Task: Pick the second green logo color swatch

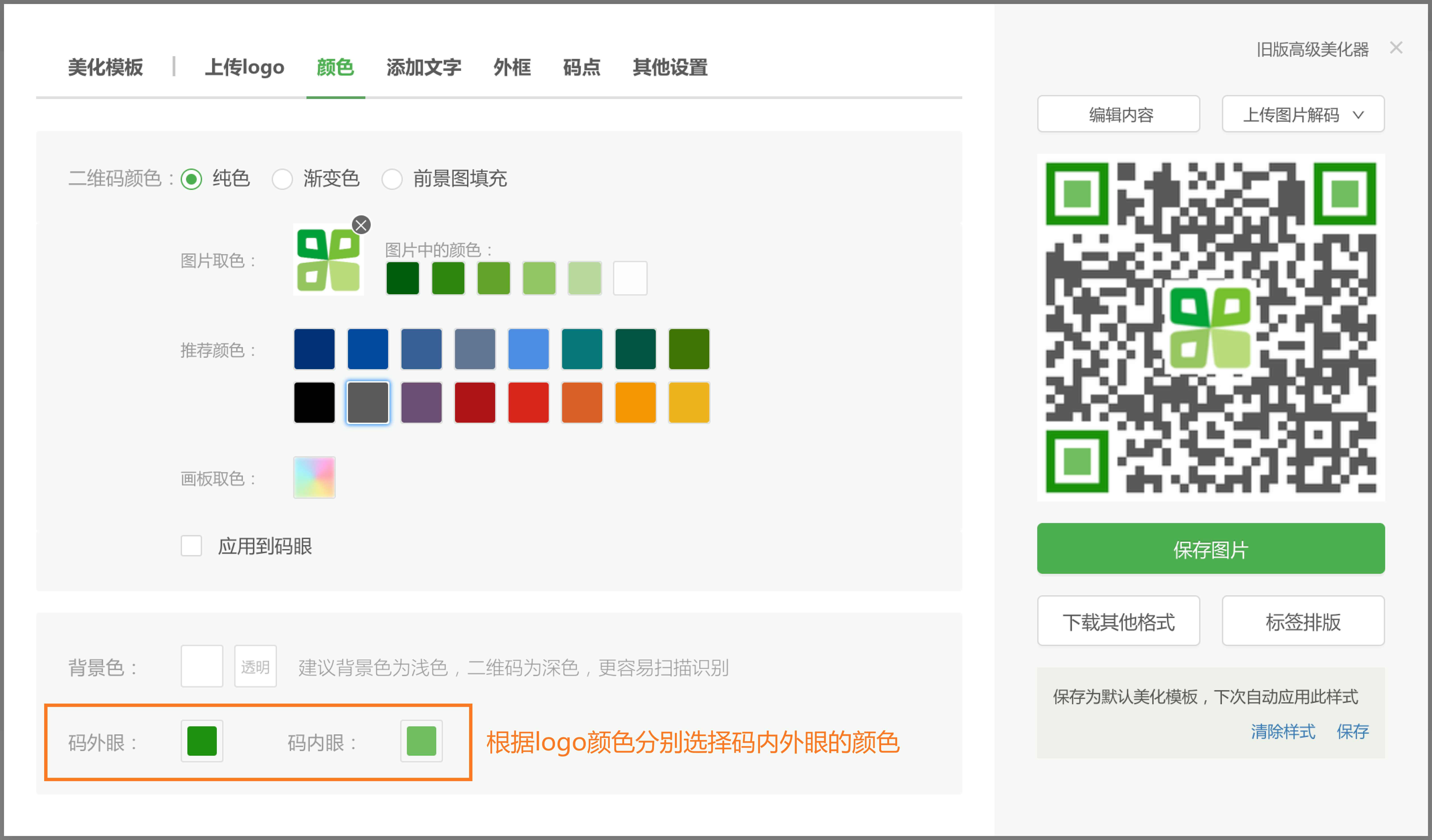Action: [448, 278]
